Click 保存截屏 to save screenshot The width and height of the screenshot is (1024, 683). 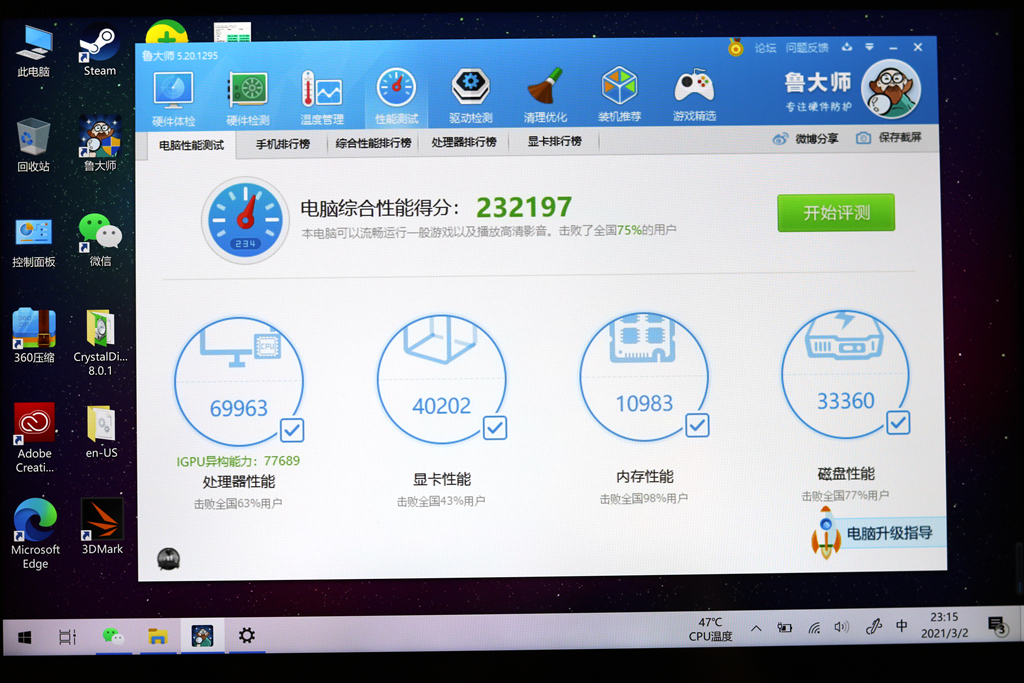click(x=889, y=138)
